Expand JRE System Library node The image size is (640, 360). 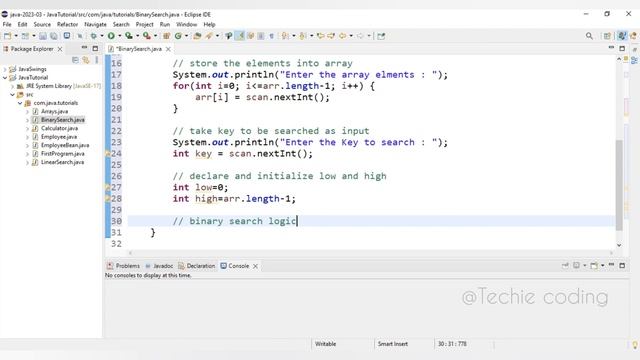pyautogui.click(x=12, y=86)
